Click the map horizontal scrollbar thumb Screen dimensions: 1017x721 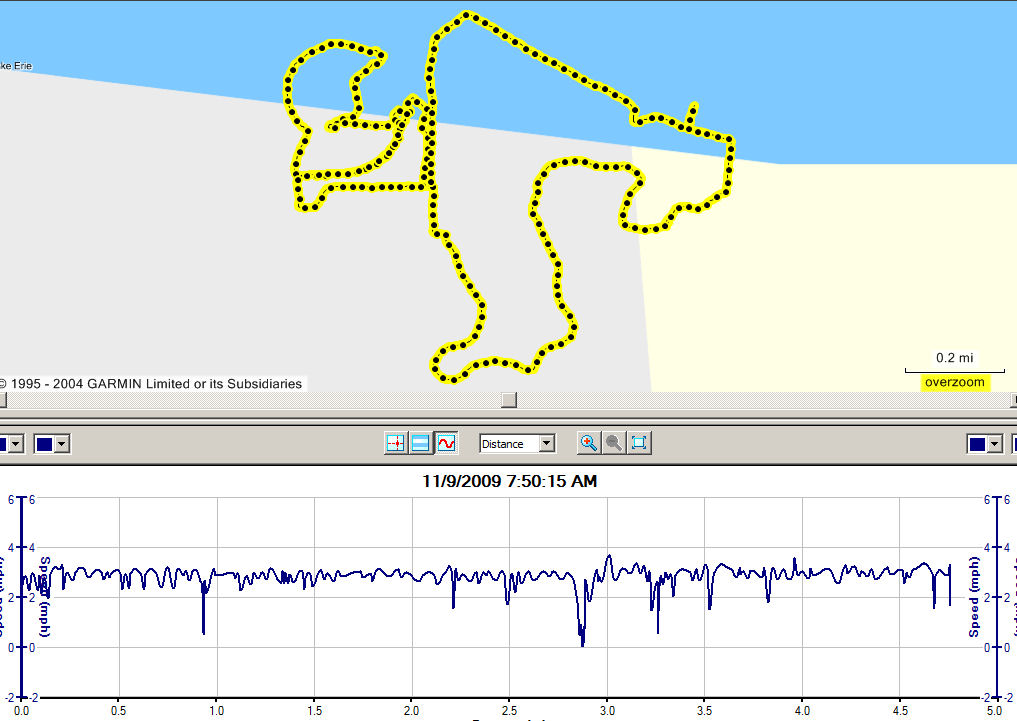tap(509, 401)
